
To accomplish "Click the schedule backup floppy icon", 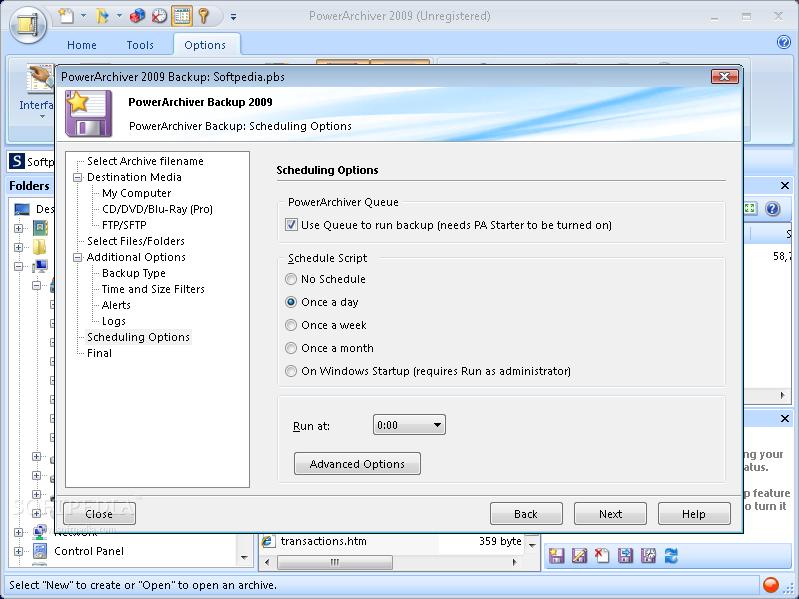I will 648,555.
